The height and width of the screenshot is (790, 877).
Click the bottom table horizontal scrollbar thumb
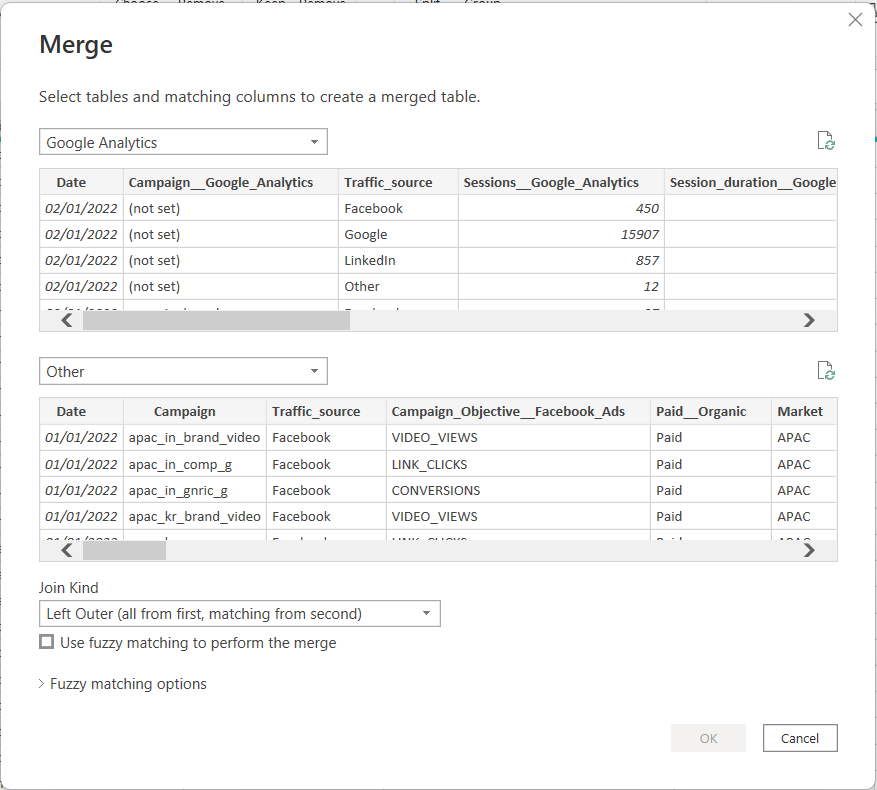point(124,551)
